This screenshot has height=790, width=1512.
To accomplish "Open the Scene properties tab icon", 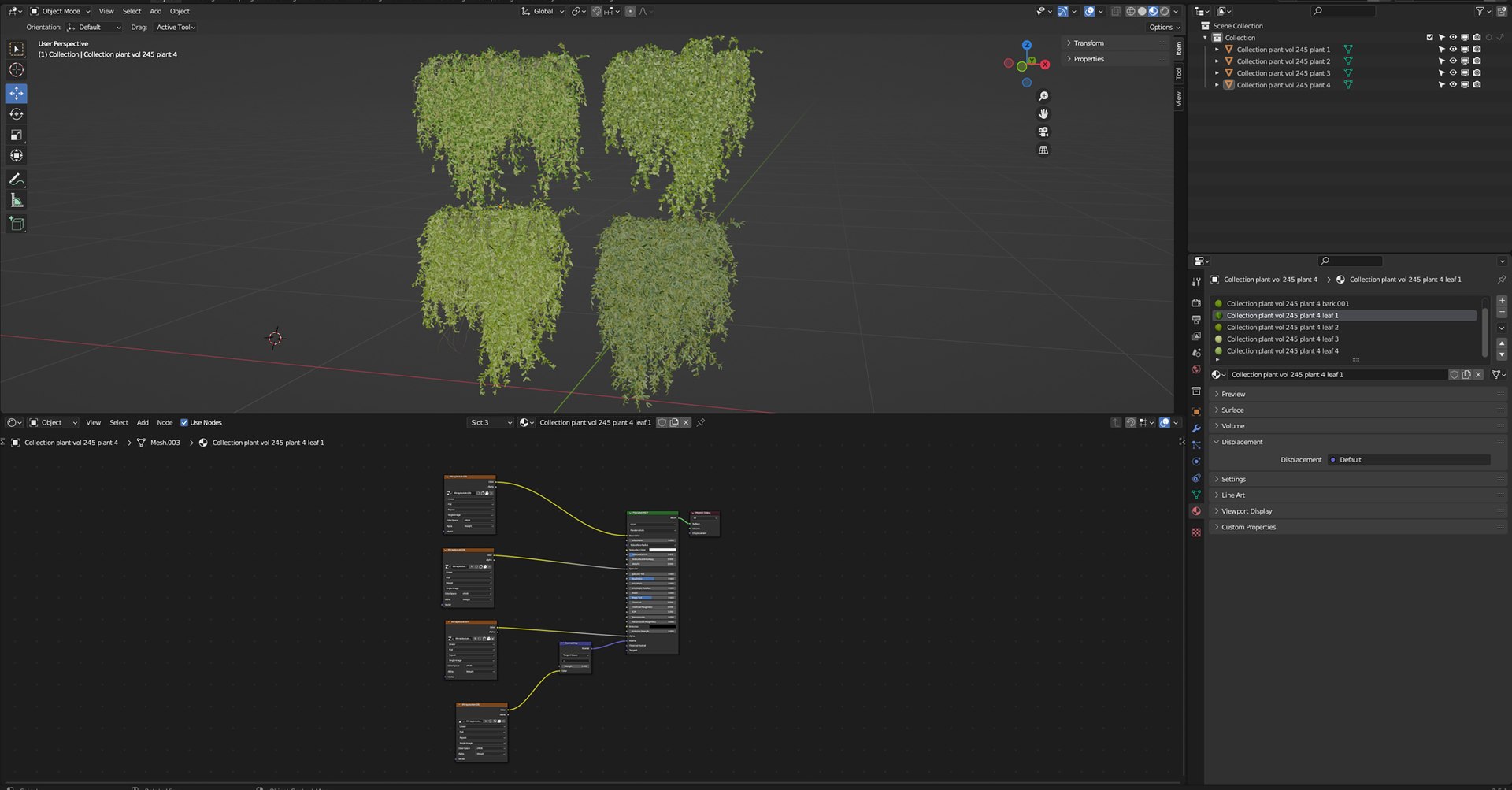I will tap(1196, 353).
